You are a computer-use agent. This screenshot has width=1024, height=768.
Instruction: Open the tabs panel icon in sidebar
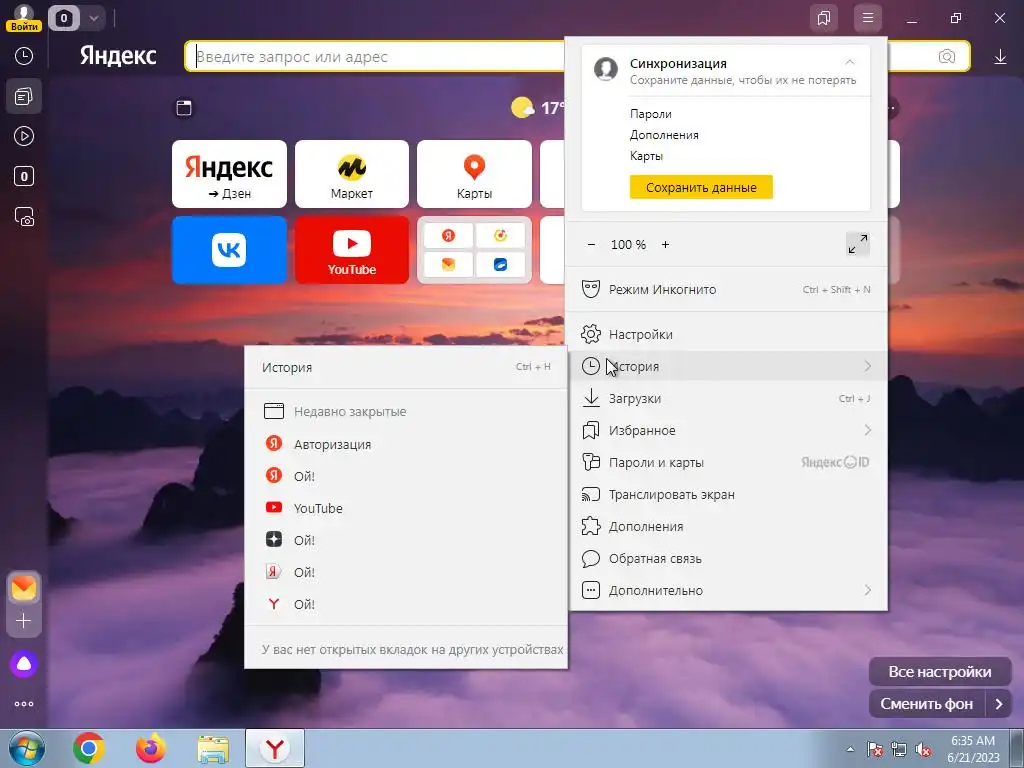[24, 97]
